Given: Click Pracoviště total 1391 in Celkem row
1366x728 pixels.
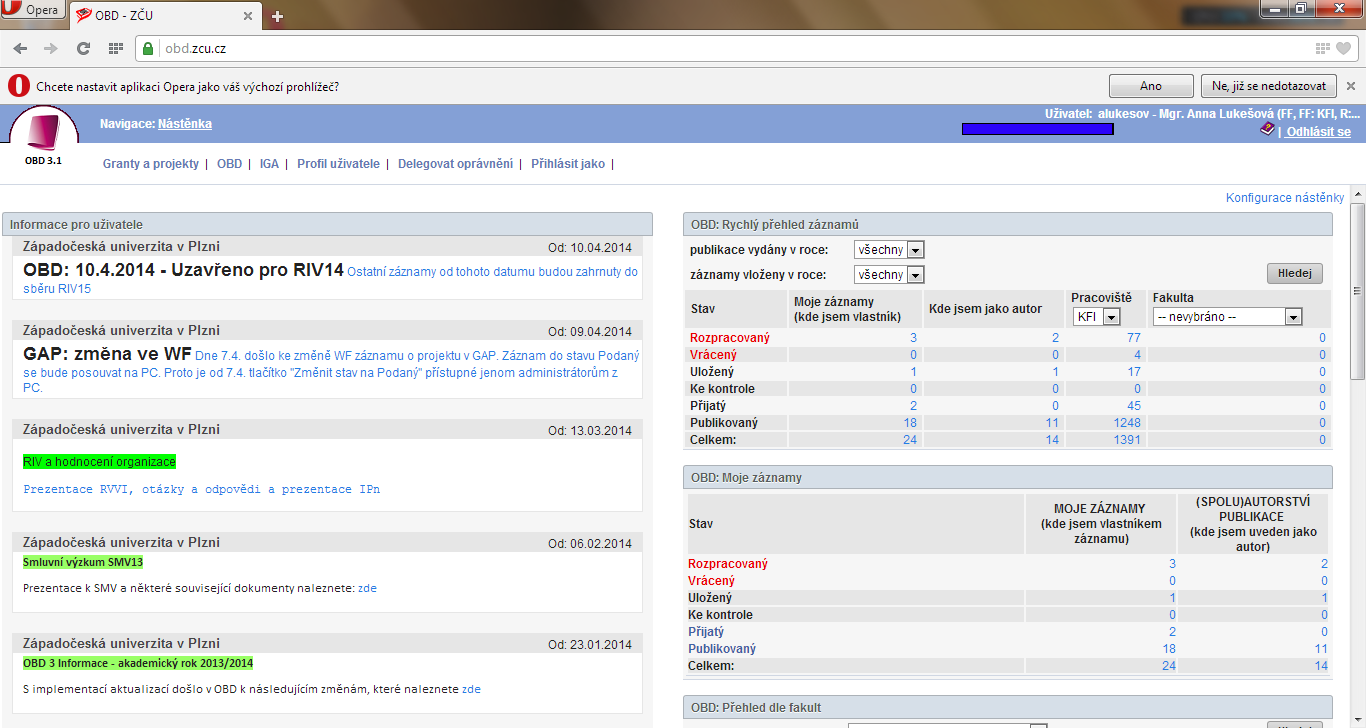Looking at the screenshot, I should [1127, 440].
